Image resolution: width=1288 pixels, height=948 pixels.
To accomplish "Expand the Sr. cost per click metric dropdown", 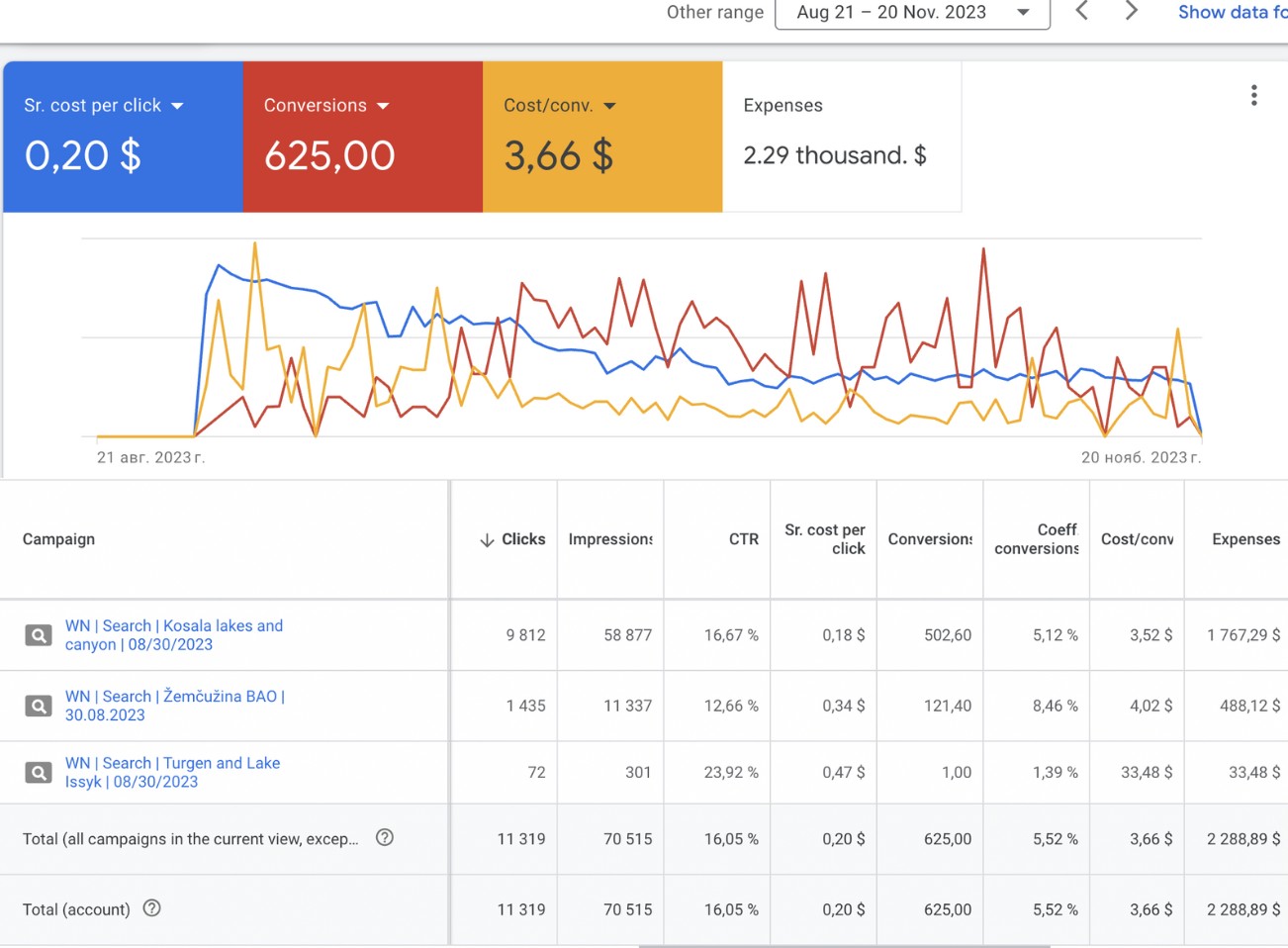I will (x=178, y=106).
